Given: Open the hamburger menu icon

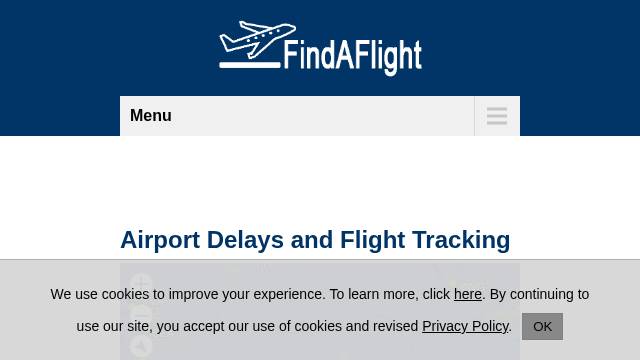Looking at the screenshot, I should [497, 116].
